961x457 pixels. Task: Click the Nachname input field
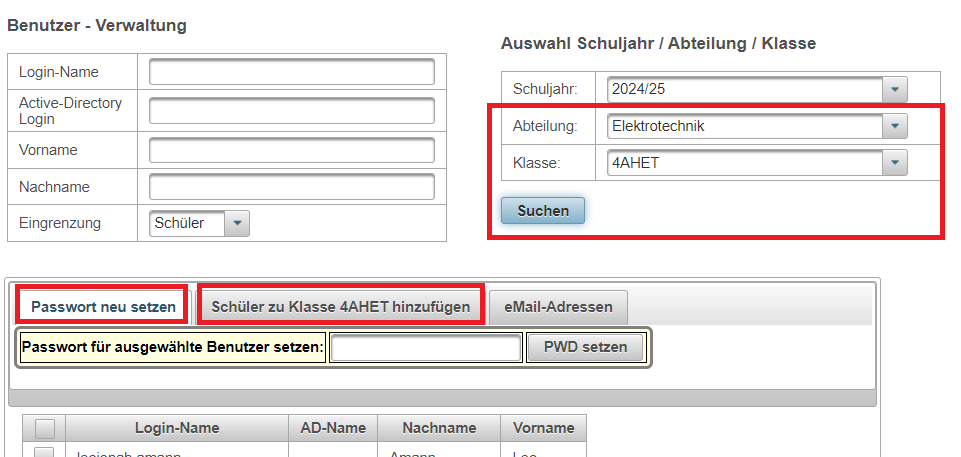(292, 187)
